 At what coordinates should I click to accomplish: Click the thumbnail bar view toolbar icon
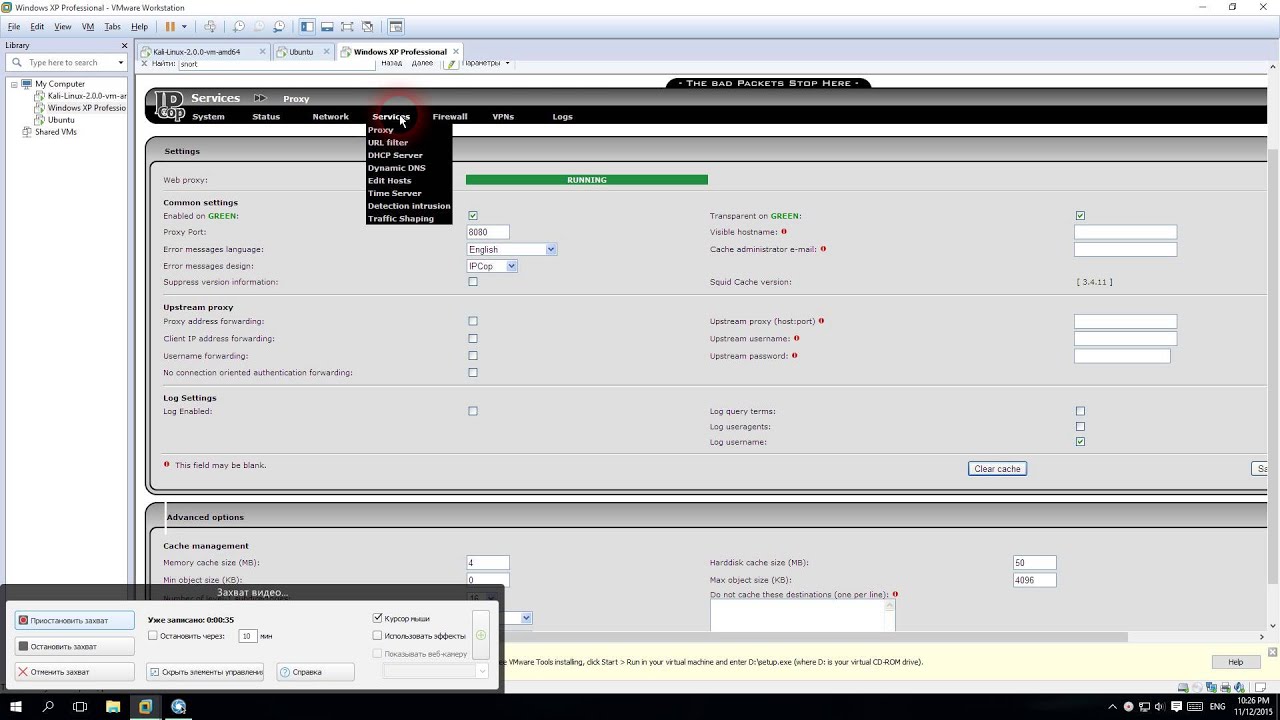click(x=327, y=27)
